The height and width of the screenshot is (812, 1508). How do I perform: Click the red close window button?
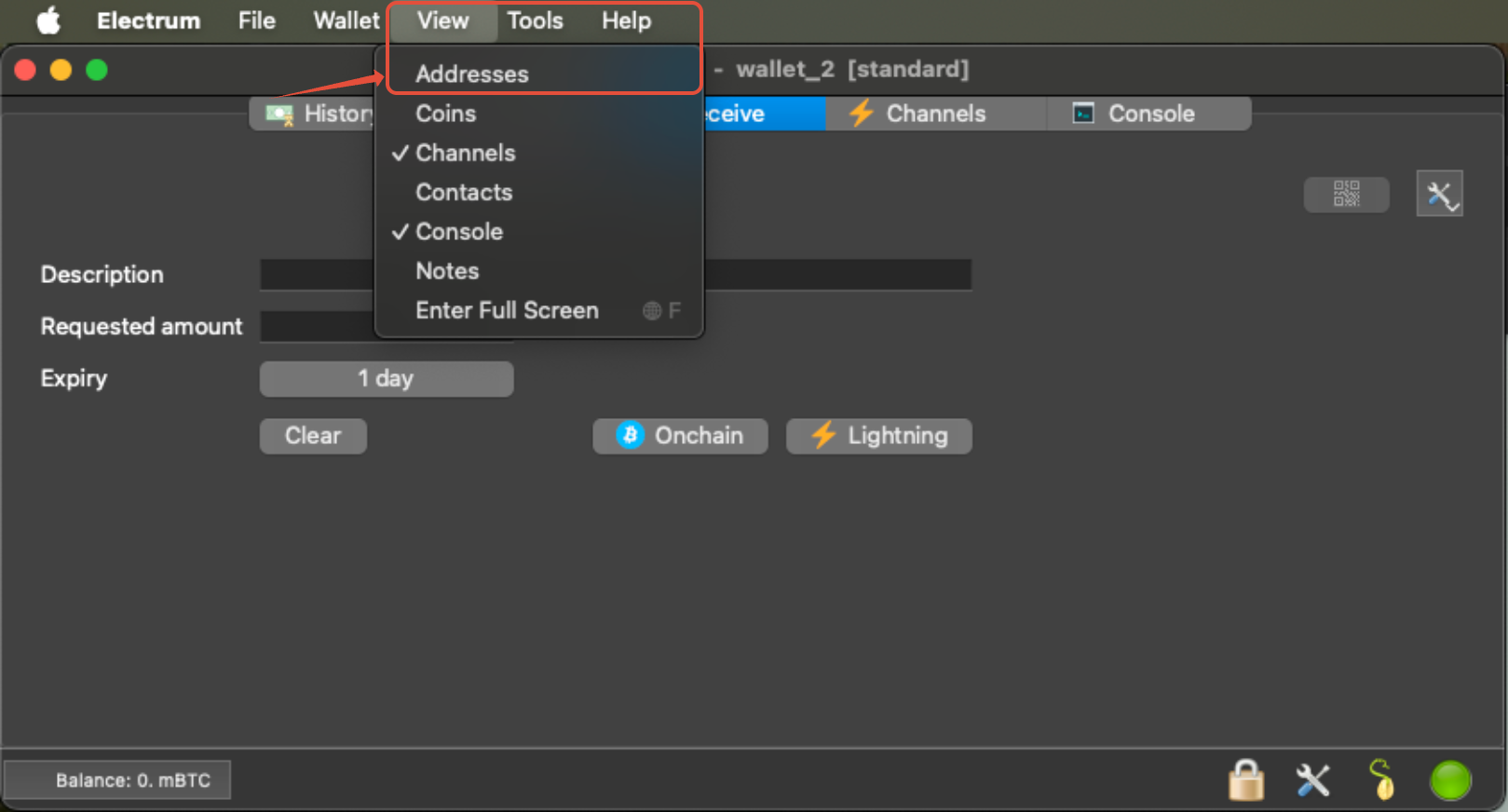tap(25, 70)
